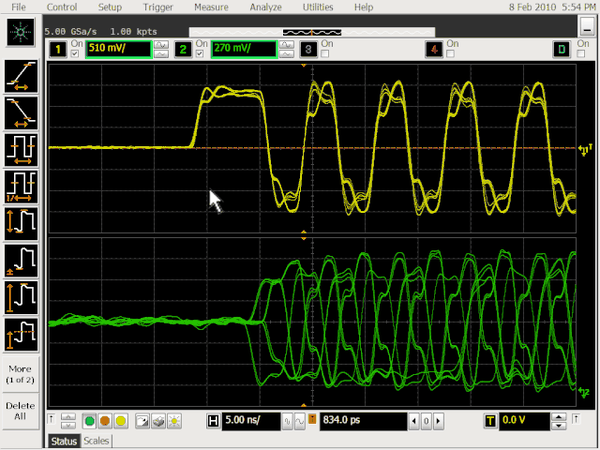The width and height of the screenshot is (600, 450).
Task: Increase channel 1 vertical scale waveform icon
Action: click(161, 45)
